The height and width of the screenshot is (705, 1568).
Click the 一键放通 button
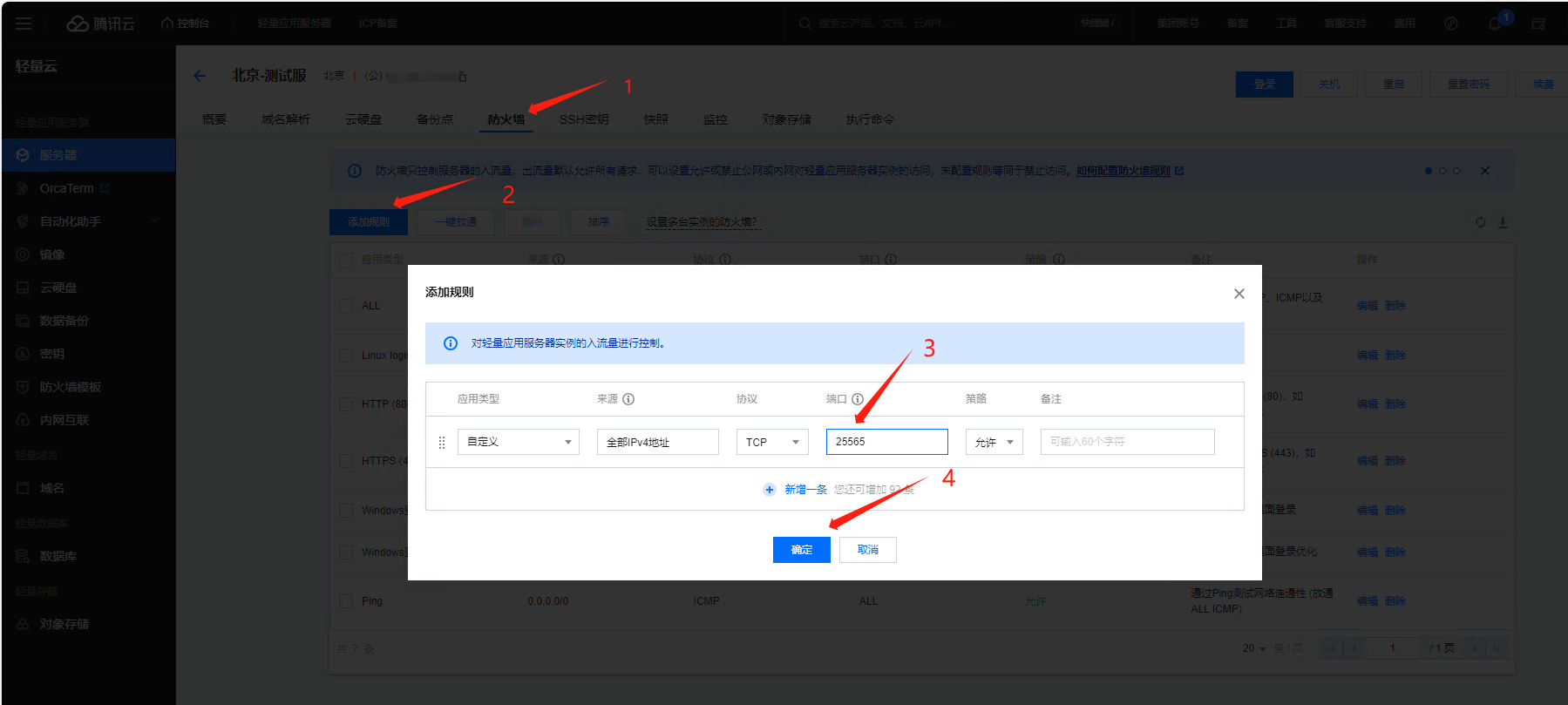coord(456,222)
